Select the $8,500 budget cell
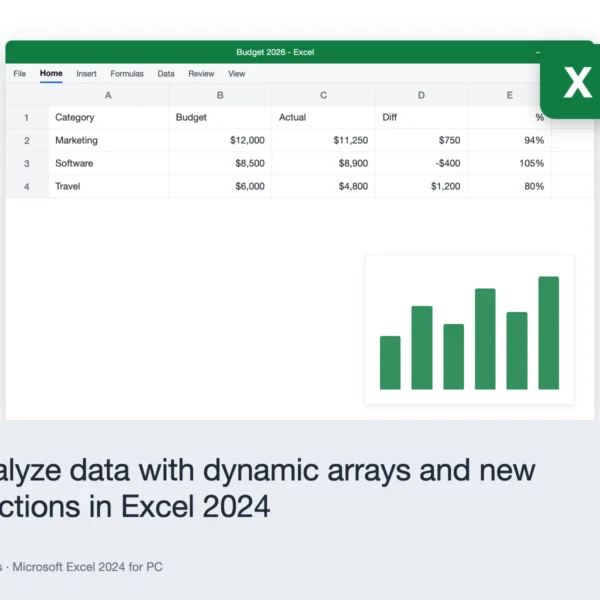600x600 pixels. tap(220, 163)
